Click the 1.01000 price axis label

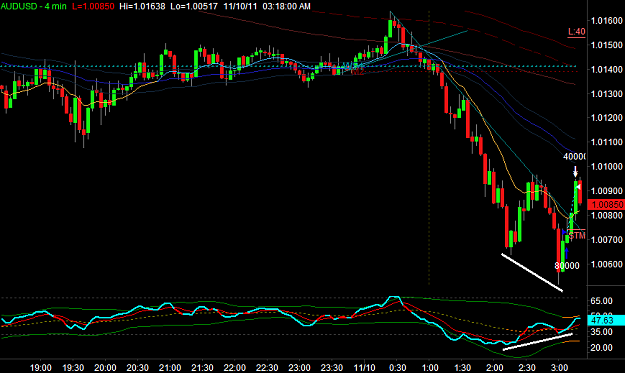[x=607, y=166]
